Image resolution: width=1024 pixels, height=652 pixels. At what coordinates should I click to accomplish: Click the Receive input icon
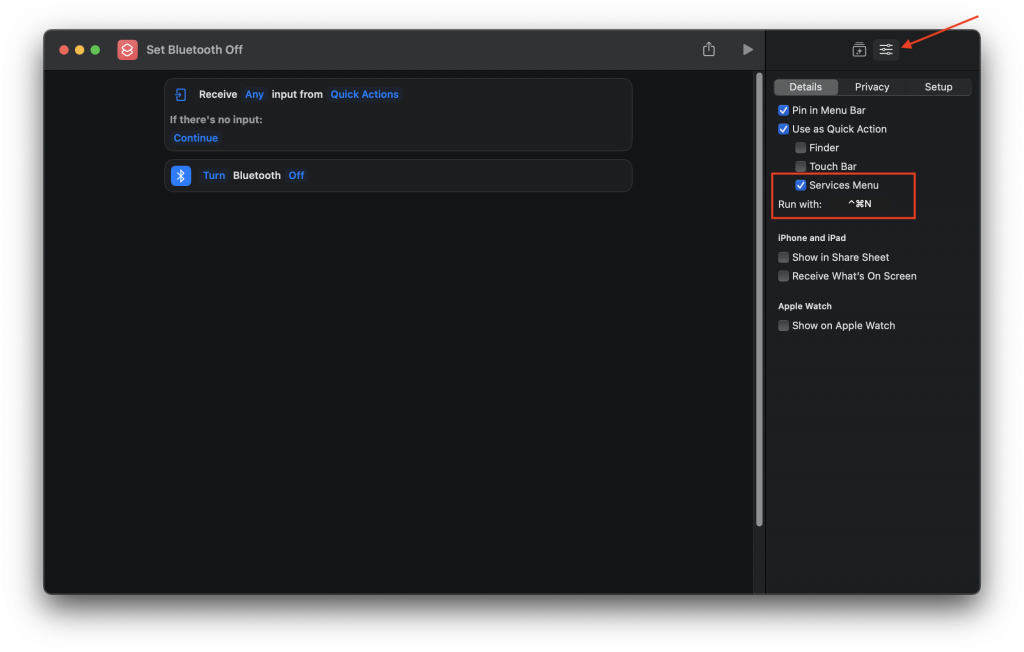pyautogui.click(x=181, y=95)
